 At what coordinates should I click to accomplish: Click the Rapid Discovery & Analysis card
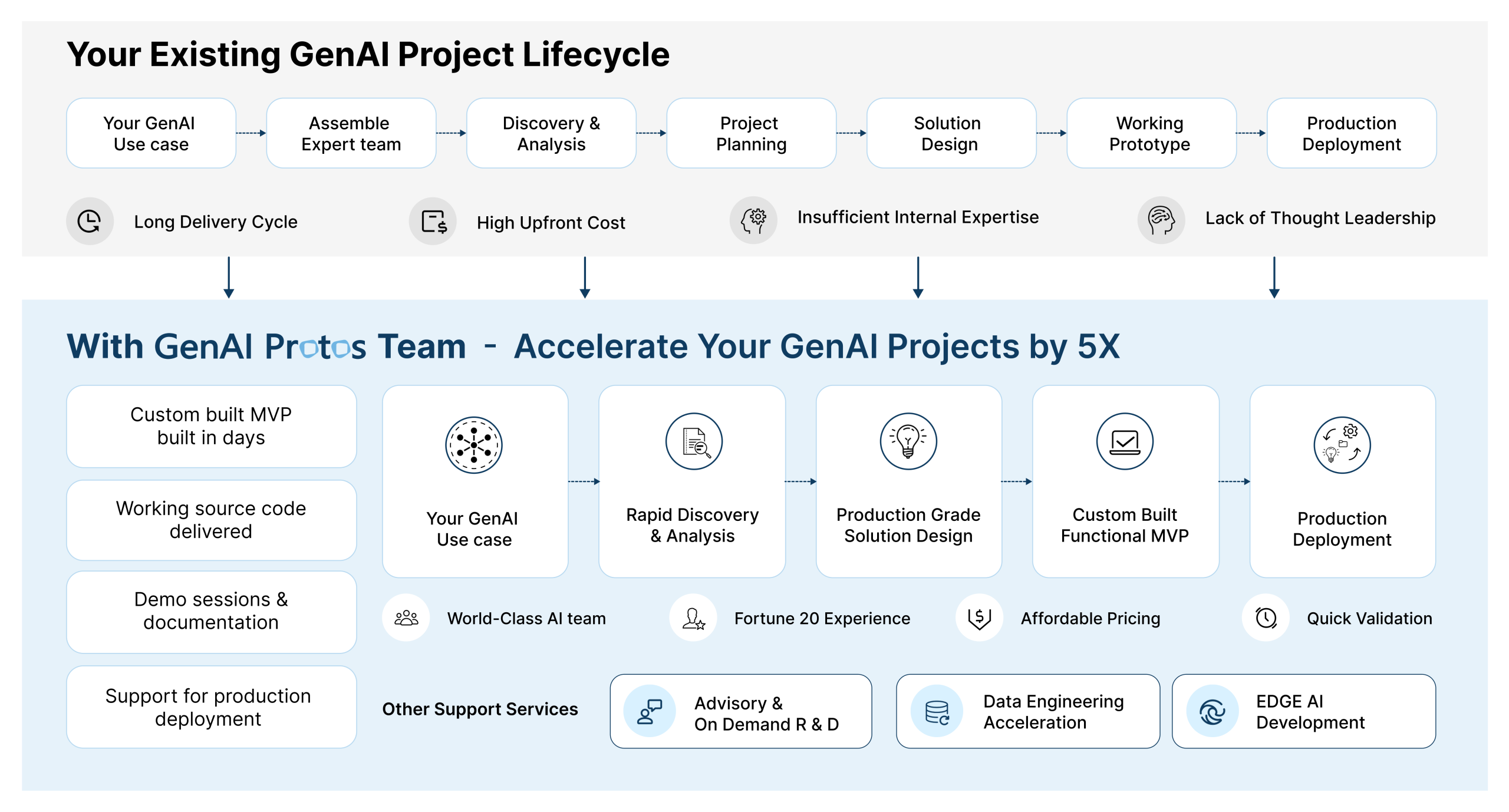pyautogui.click(x=692, y=481)
